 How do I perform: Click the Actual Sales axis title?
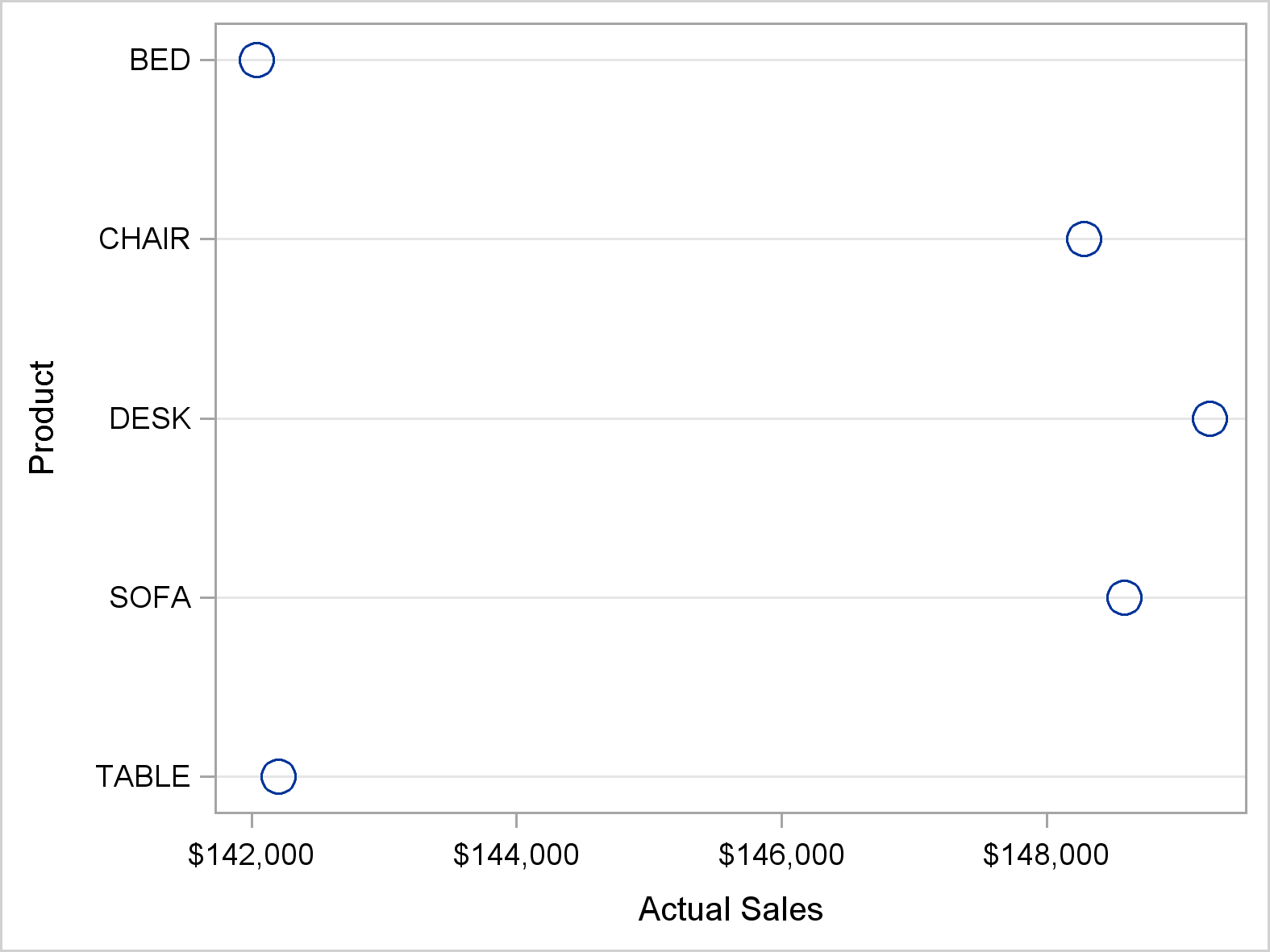pyautogui.click(x=731, y=909)
